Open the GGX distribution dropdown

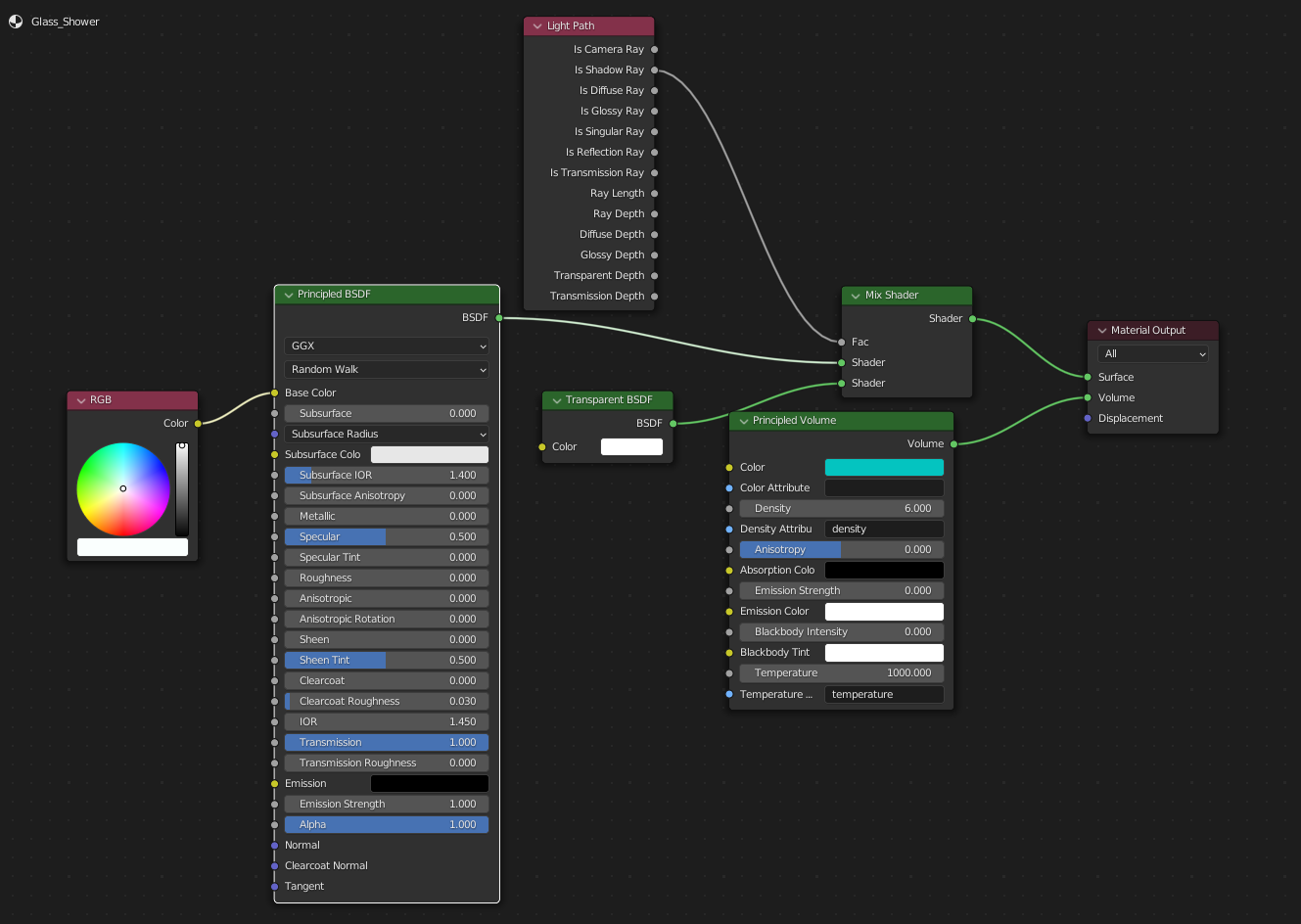(387, 346)
